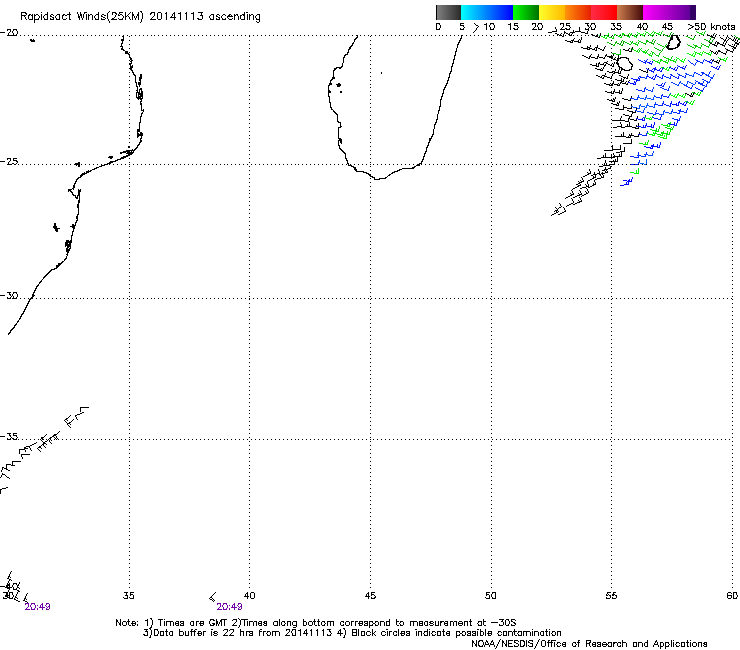Click the purple "20:49" time near longitude 40
The height and width of the screenshot is (650, 740).
click(x=229, y=607)
